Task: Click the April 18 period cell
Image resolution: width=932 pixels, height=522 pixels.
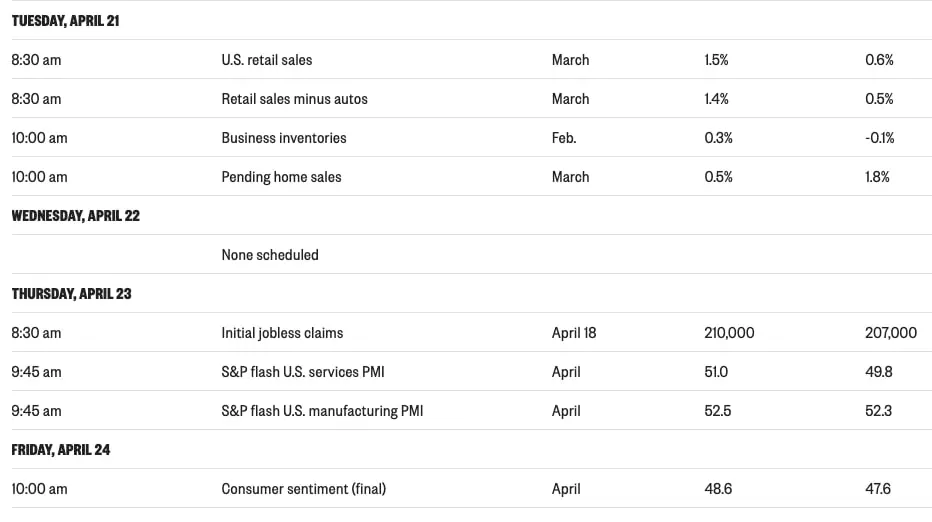Action: (573, 333)
